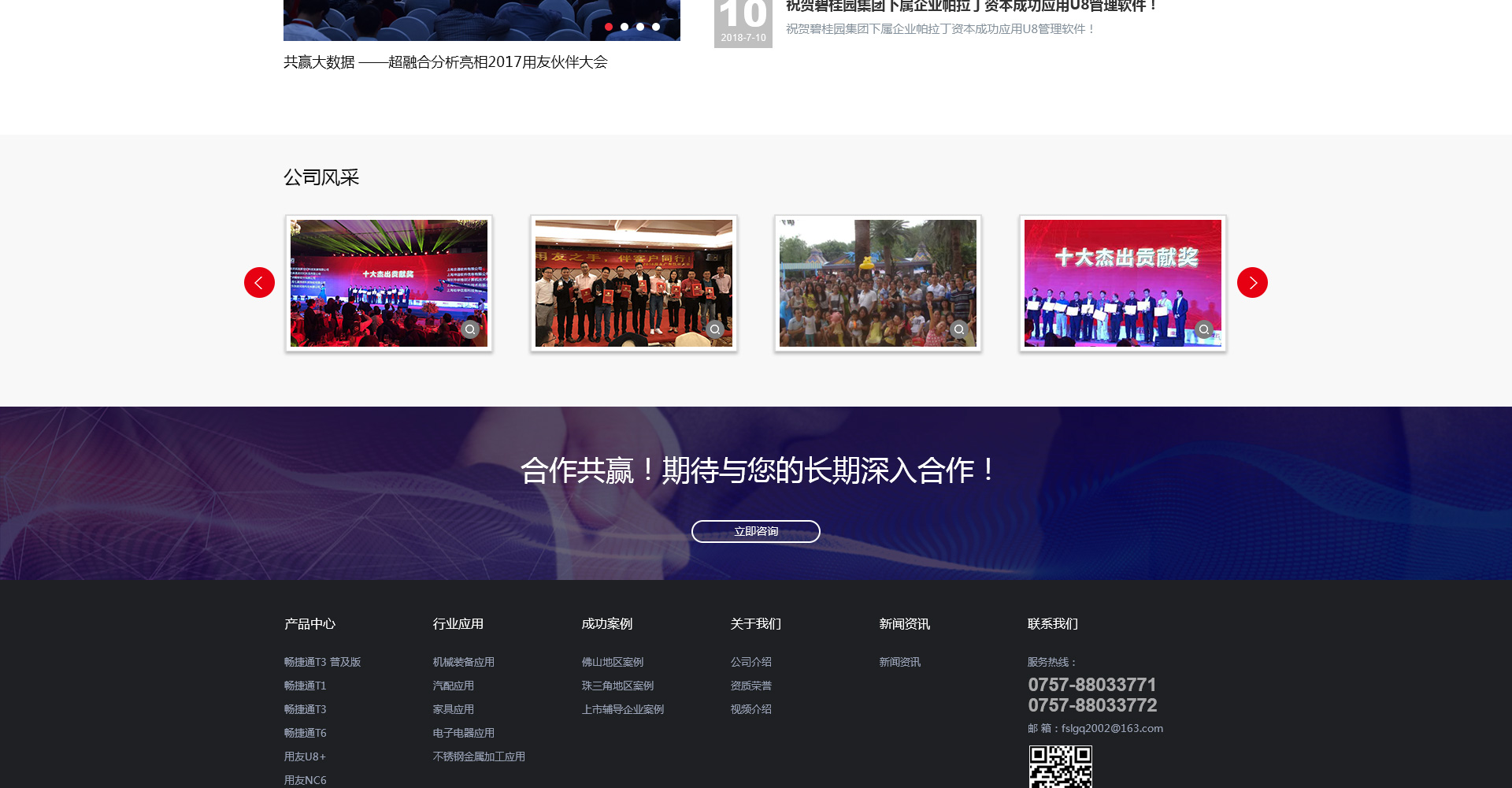Click the right red carousel arrow
1512x788 pixels.
1252,283
